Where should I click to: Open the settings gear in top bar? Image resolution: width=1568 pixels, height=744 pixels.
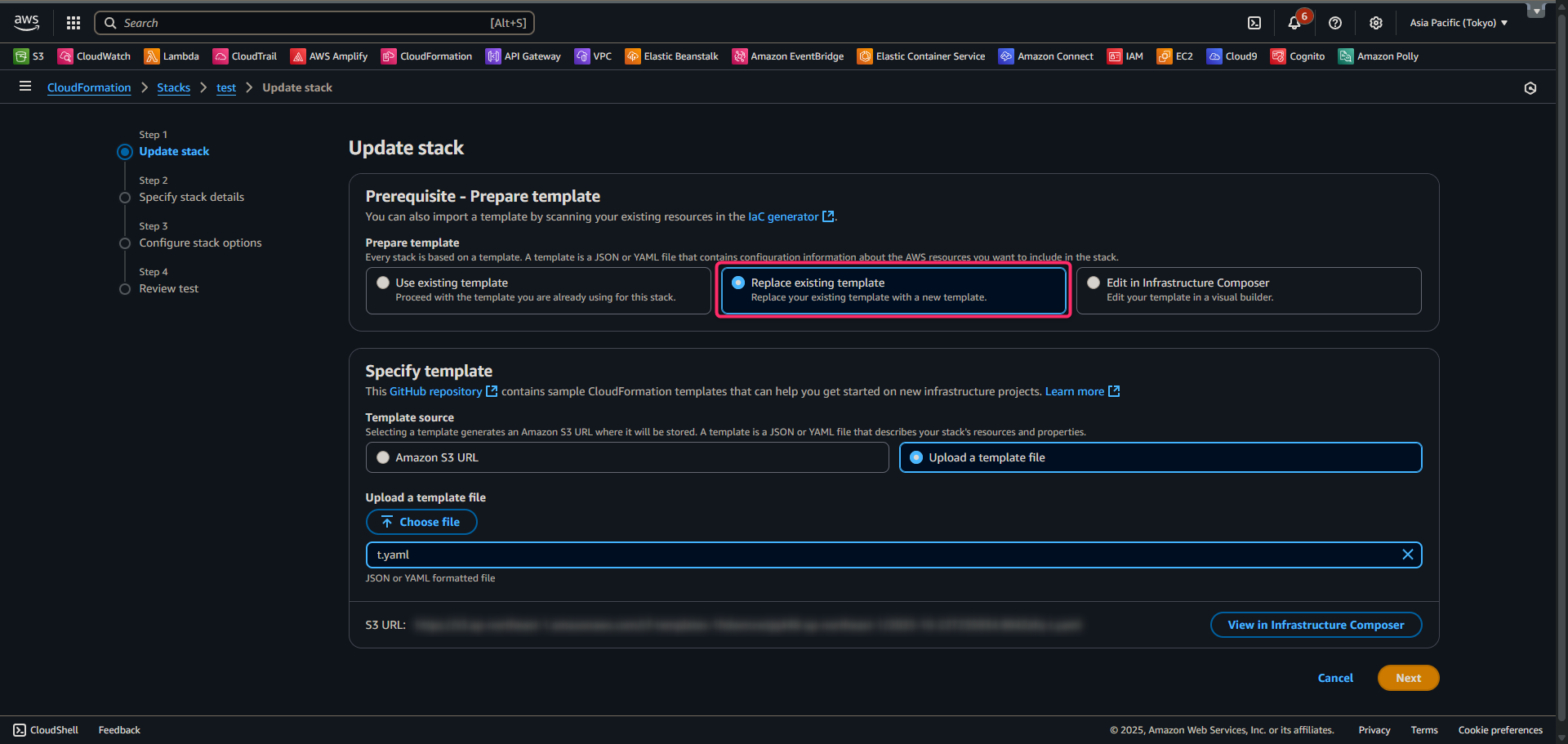pos(1376,23)
